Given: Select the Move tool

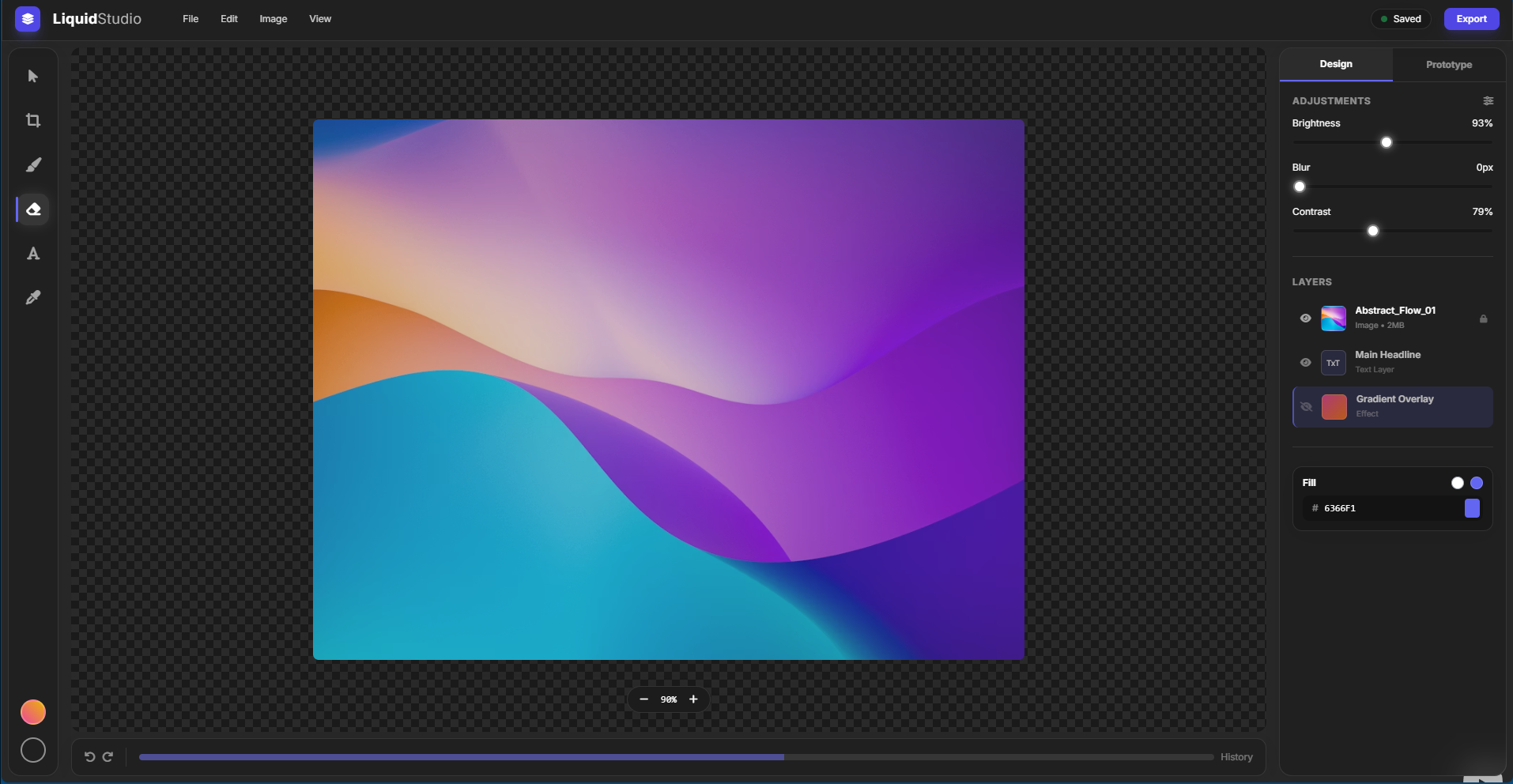Looking at the screenshot, I should tap(32, 76).
